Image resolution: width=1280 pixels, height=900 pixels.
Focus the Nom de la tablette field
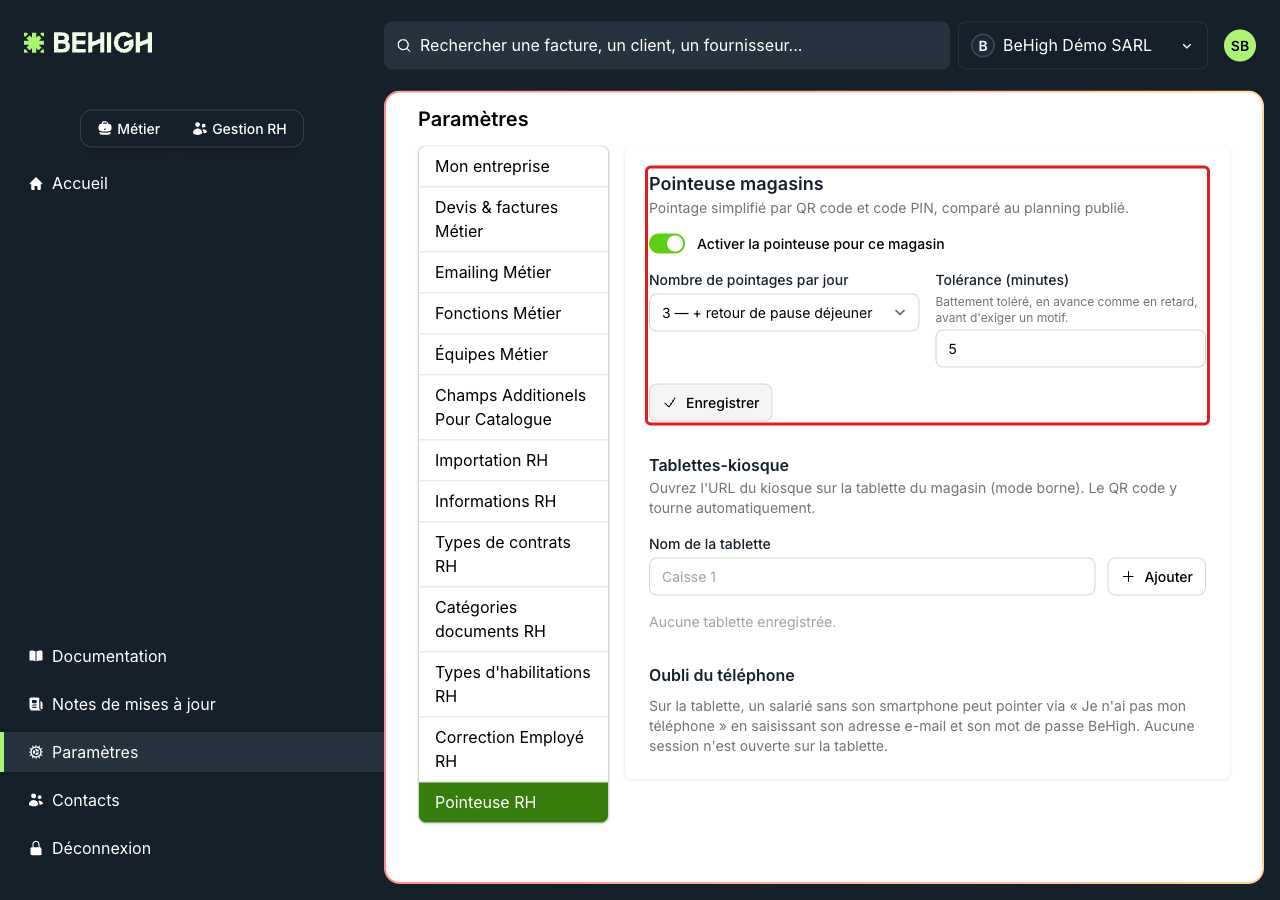[x=872, y=577]
